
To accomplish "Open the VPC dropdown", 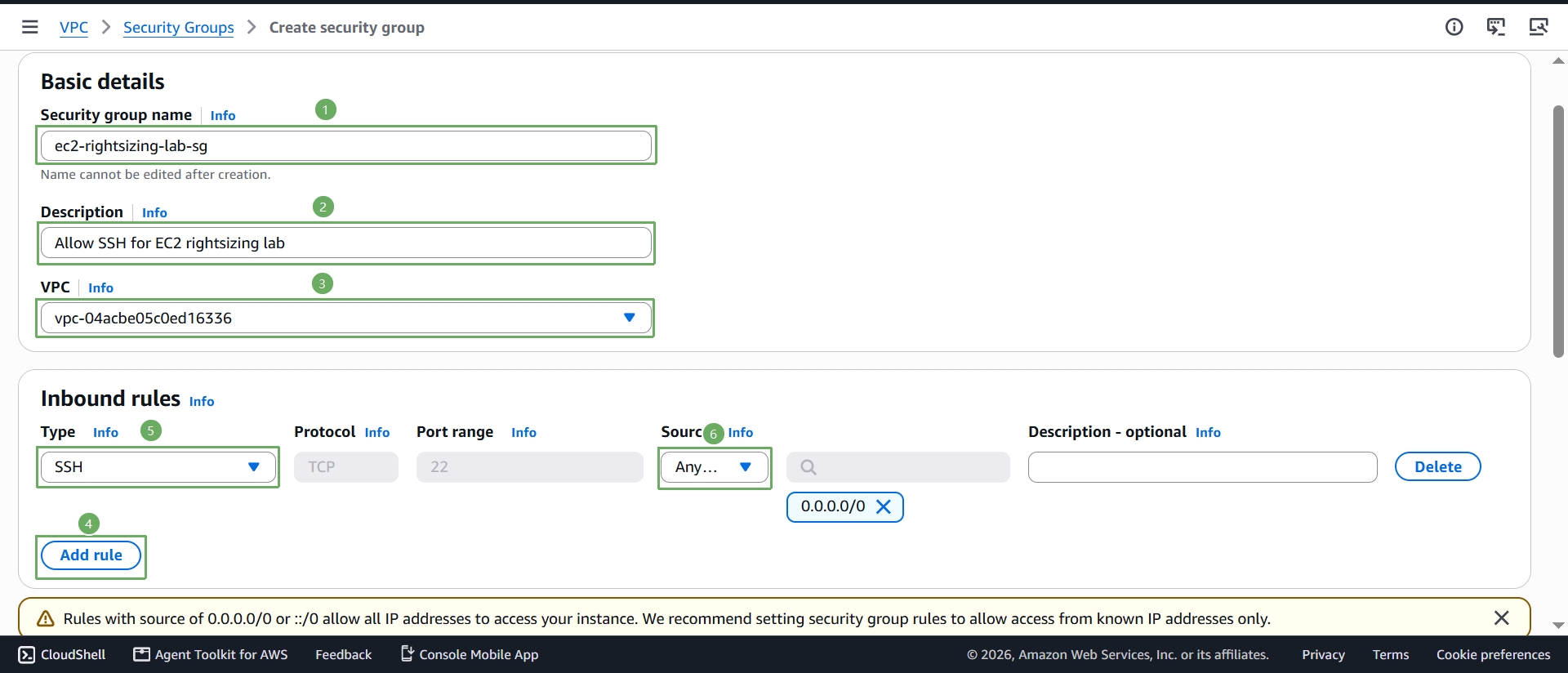I will pyautogui.click(x=346, y=318).
